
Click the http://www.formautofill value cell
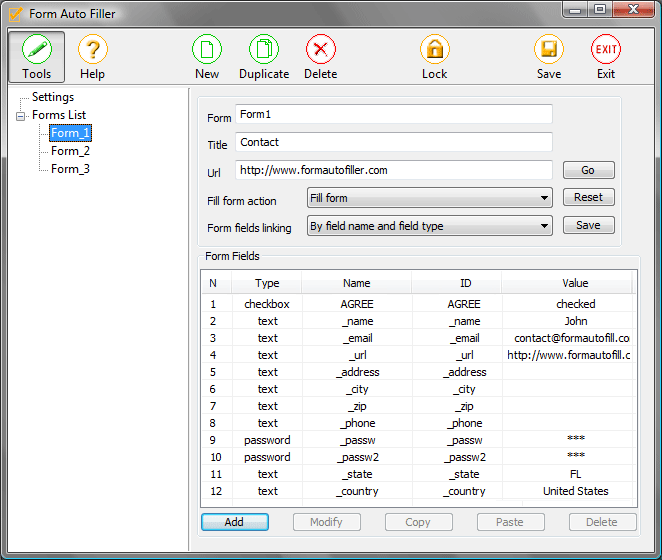click(569, 355)
